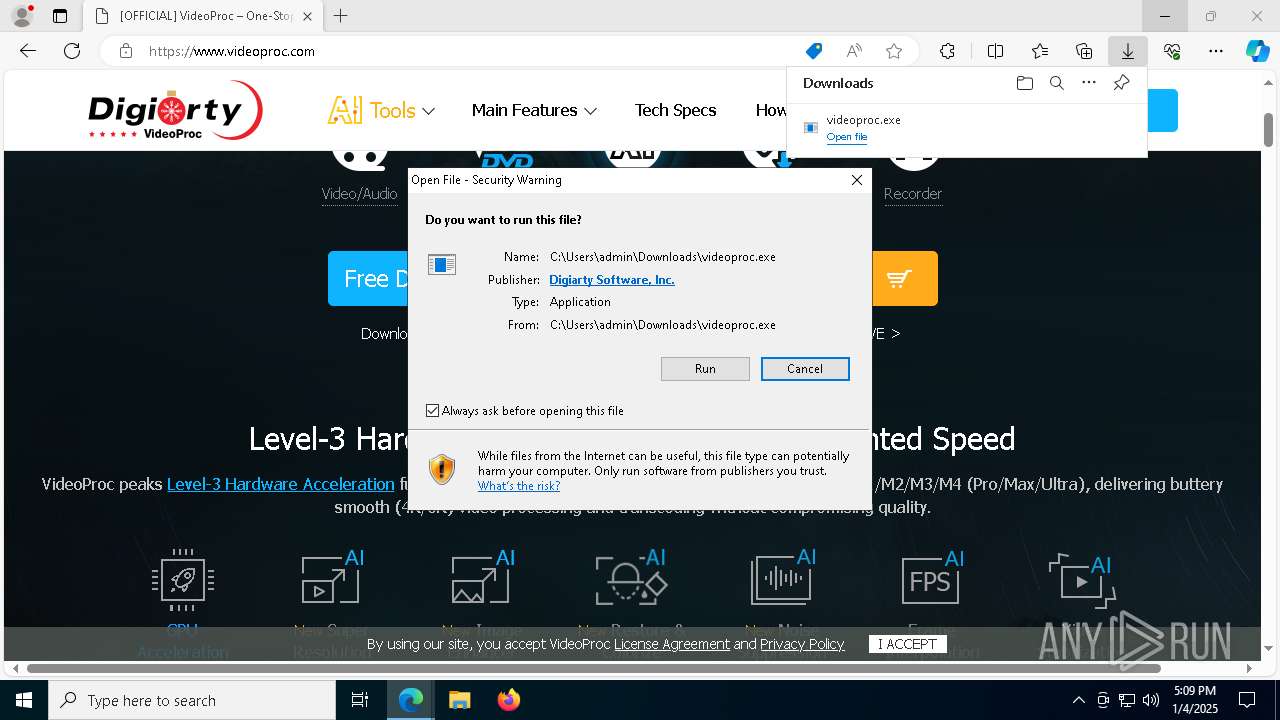Click Run in security warning dialog
The image size is (1280, 720).
pos(705,369)
